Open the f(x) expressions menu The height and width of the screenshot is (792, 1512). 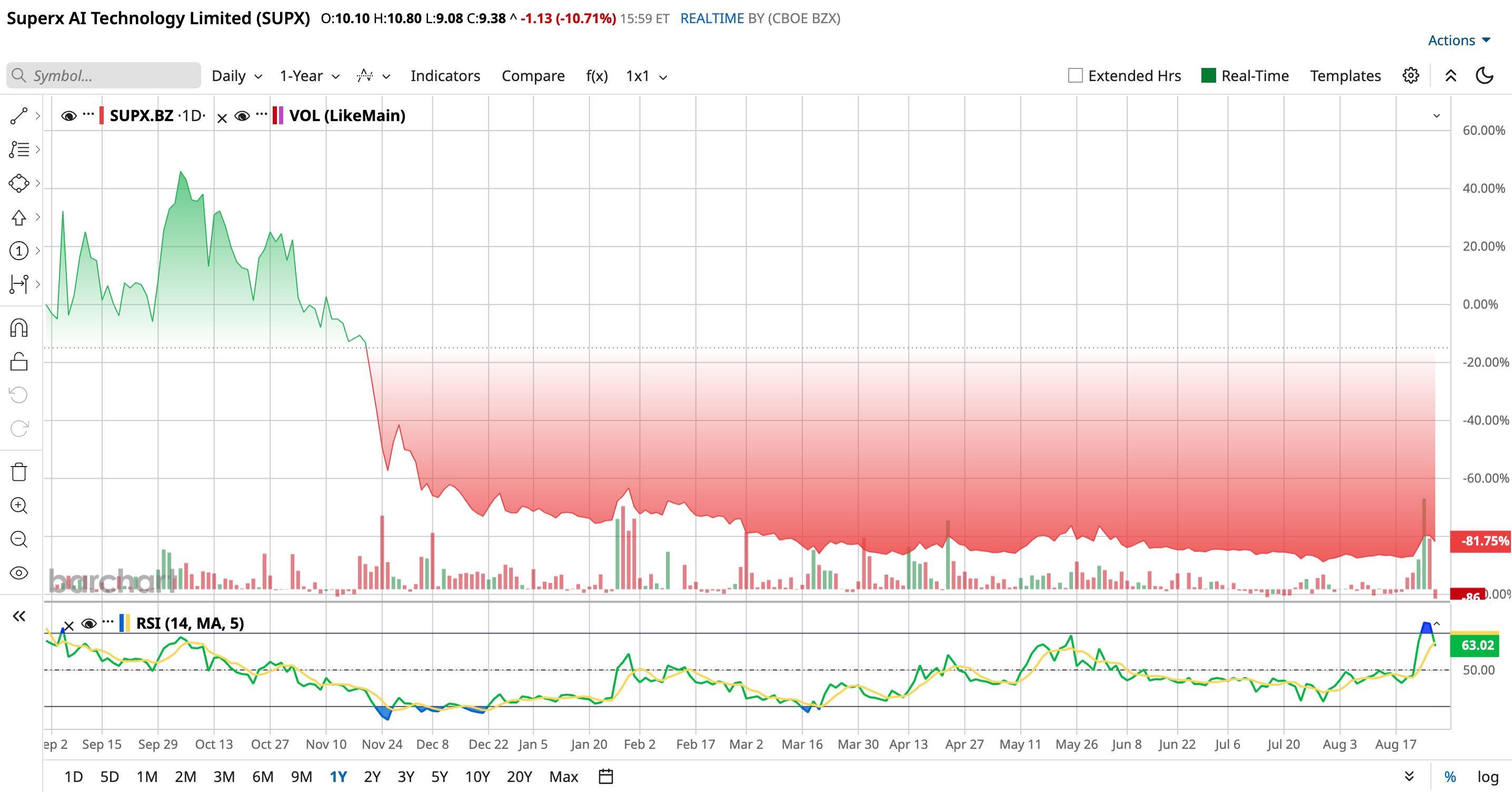coord(597,76)
